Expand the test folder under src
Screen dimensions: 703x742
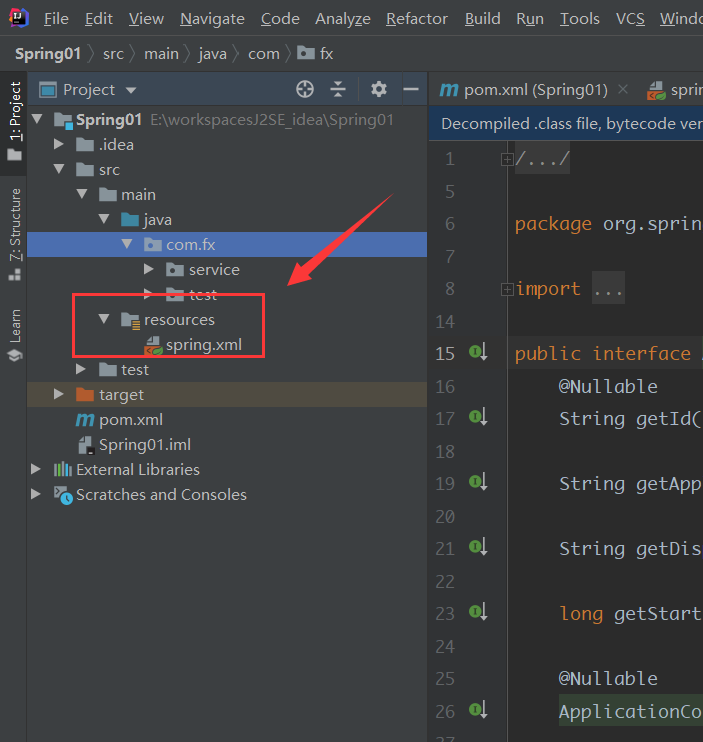pyautogui.click(x=81, y=369)
